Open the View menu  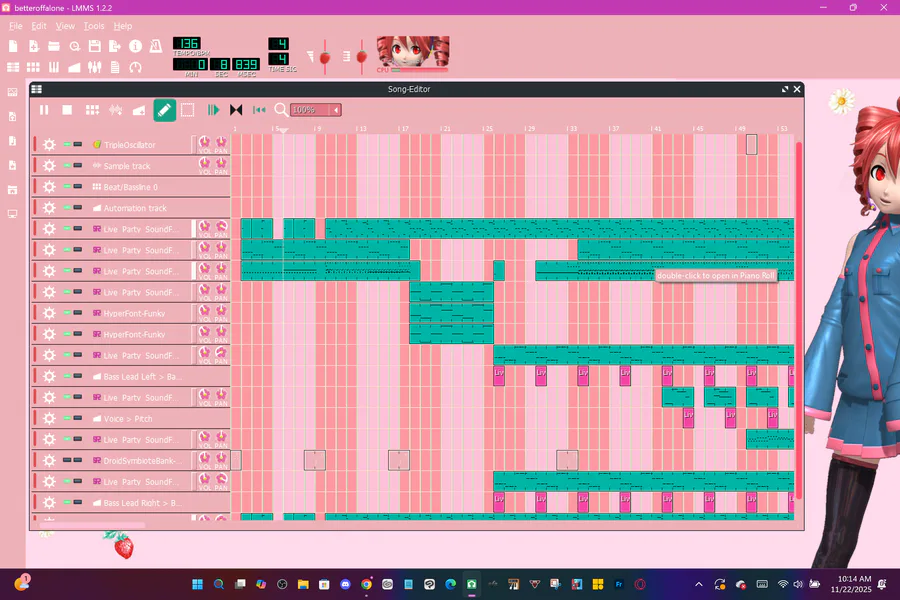(65, 26)
